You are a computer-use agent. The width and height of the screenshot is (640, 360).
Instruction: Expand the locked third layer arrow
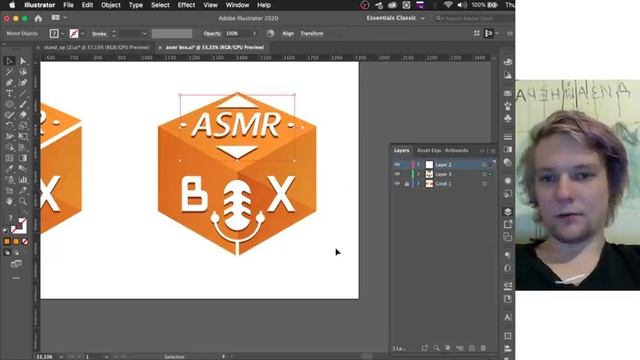(418, 184)
